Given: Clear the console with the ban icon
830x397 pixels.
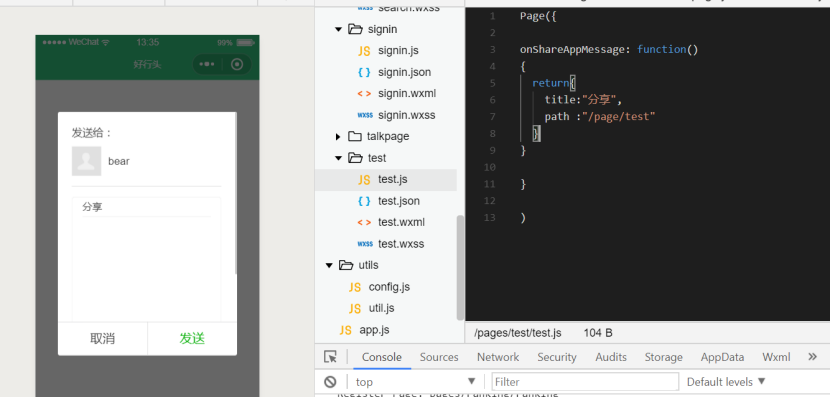Looking at the screenshot, I should pos(330,382).
